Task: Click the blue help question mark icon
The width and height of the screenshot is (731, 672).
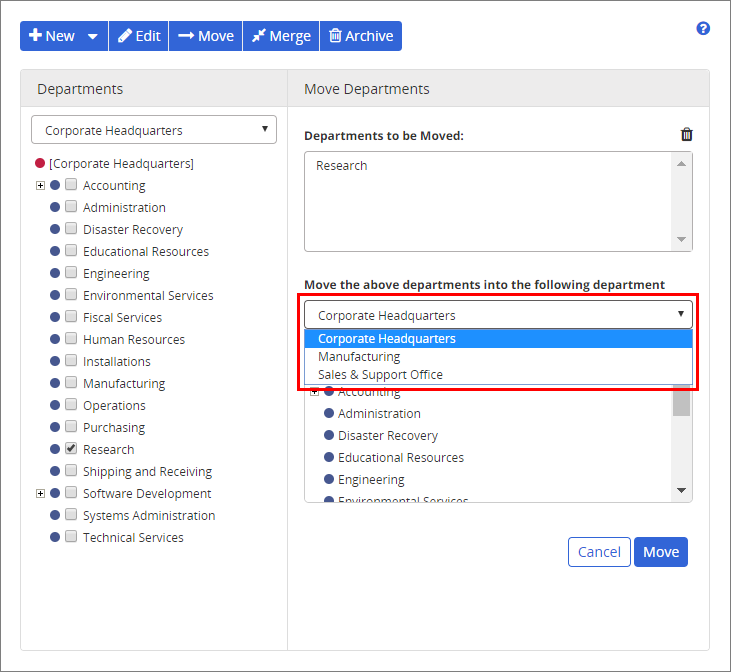Action: [703, 29]
